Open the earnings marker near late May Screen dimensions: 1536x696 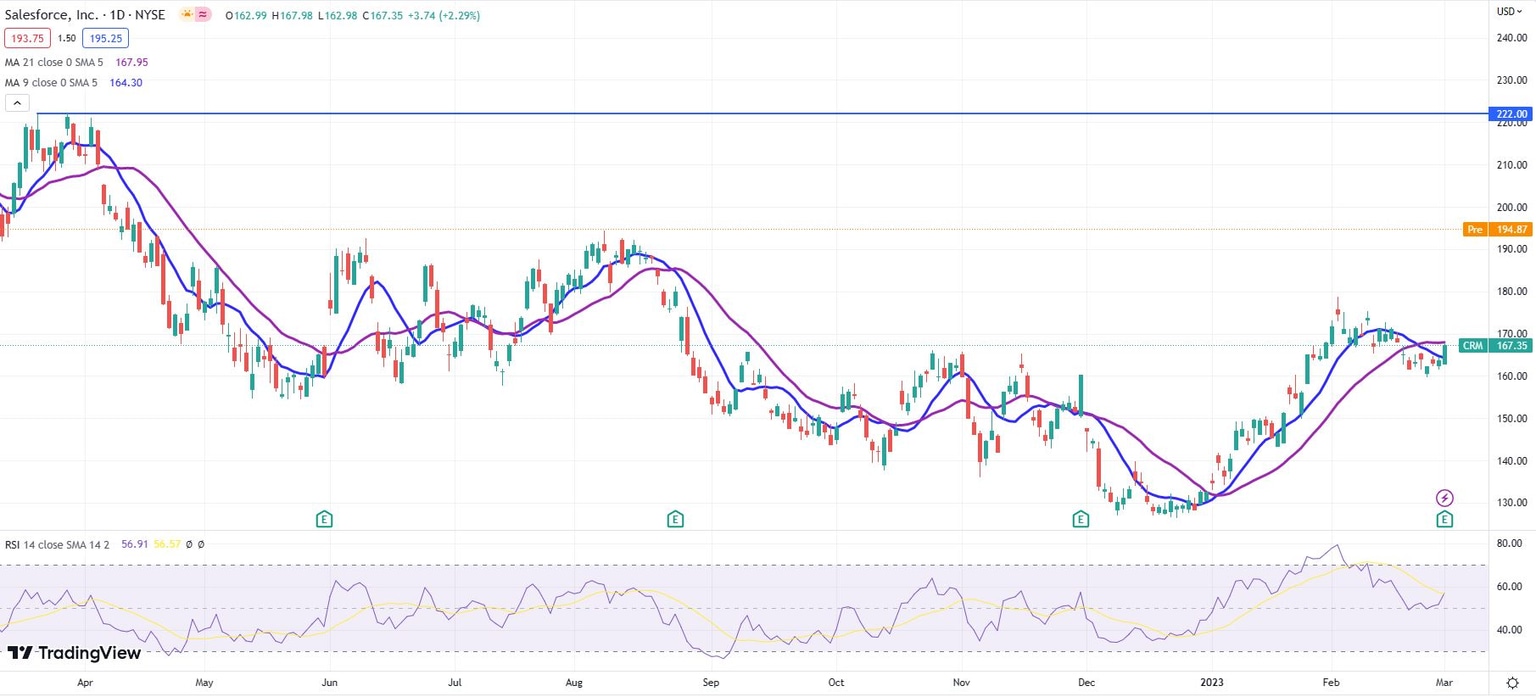[x=323, y=519]
